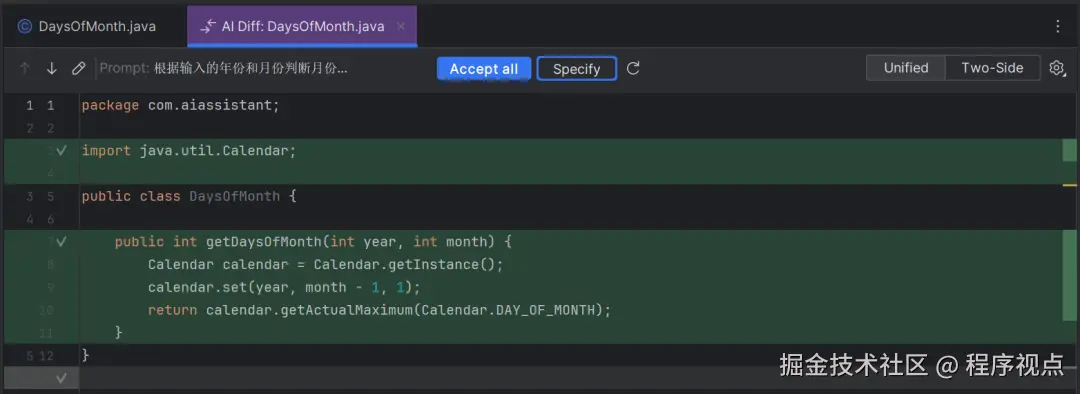This screenshot has width=1080, height=394.
Task: Click the diff icon on AI Diff tab
Action: coord(207,27)
